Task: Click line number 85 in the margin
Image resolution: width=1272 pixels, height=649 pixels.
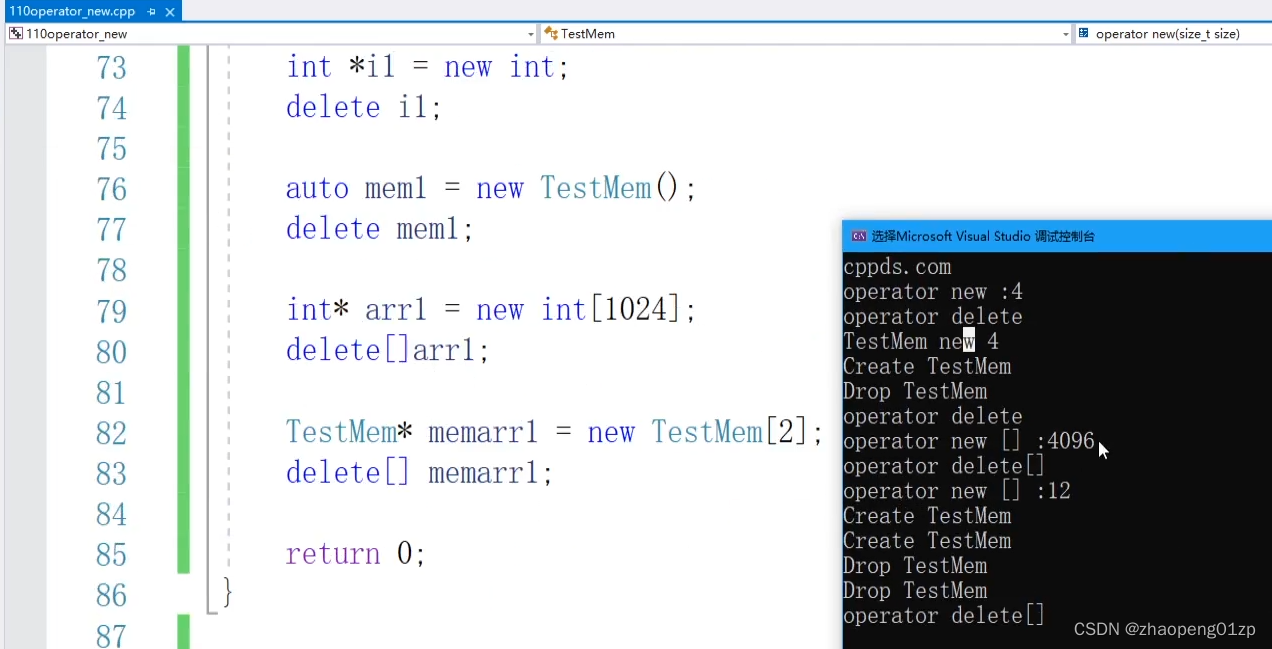Action: 111,555
